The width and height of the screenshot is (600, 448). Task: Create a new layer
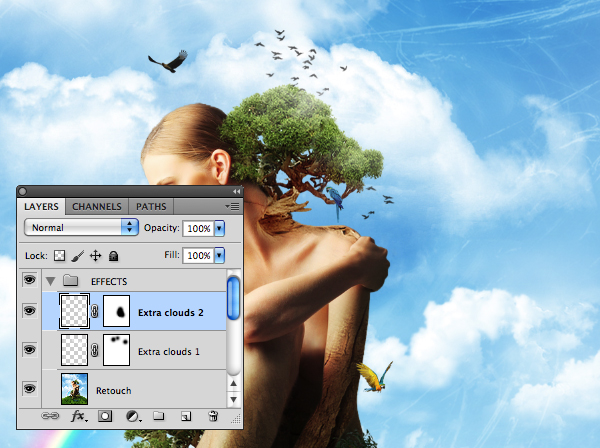[x=186, y=416]
